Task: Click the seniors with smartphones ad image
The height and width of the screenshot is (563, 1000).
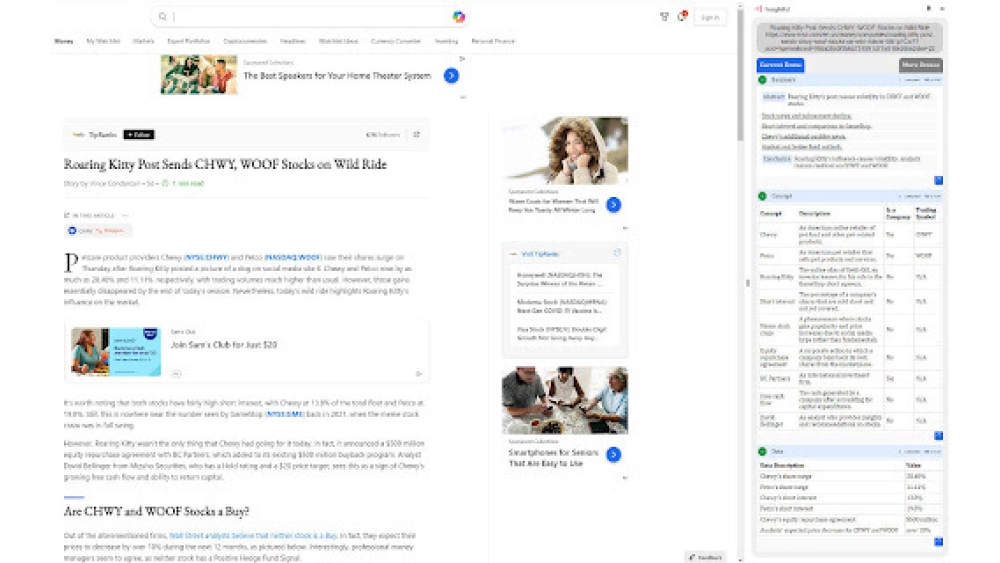Action: point(566,400)
